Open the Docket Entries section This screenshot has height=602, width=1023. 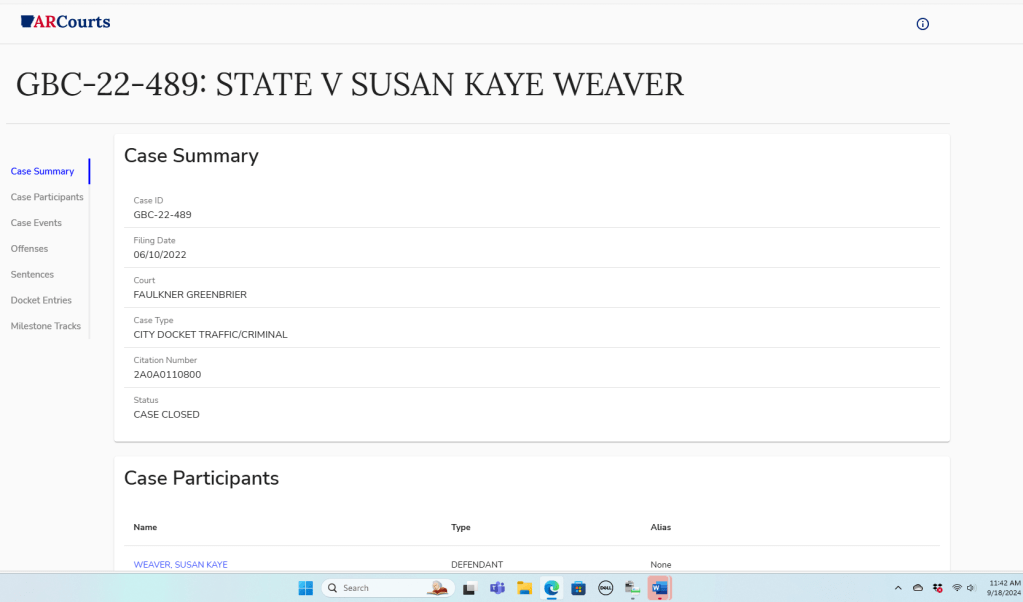(41, 300)
